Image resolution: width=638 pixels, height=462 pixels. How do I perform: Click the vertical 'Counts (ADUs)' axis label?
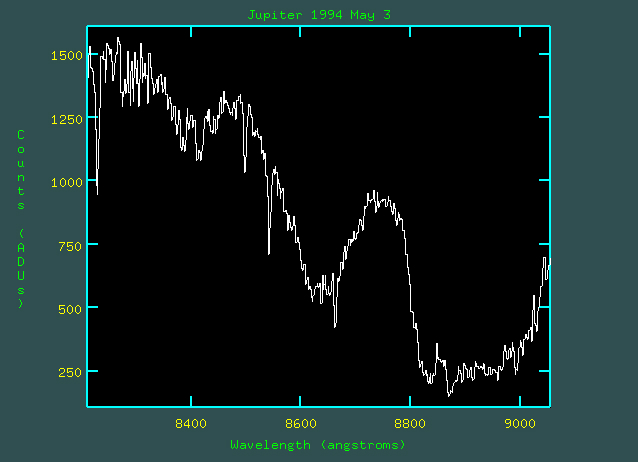coord(21,219)
